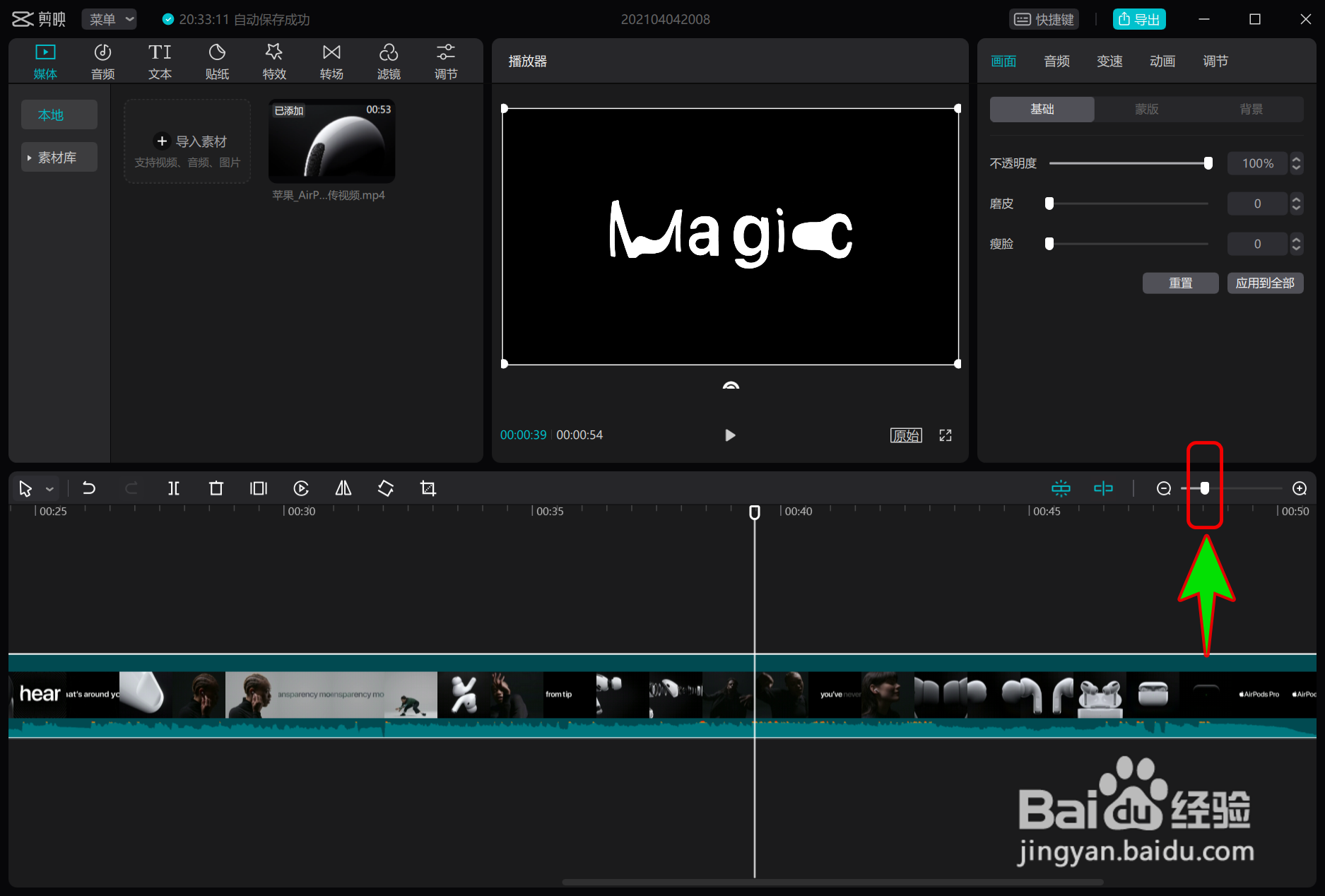
Task: Click the redo arrow in timeline toolbar
Action: pyautogui.click(x=131, y=488)
